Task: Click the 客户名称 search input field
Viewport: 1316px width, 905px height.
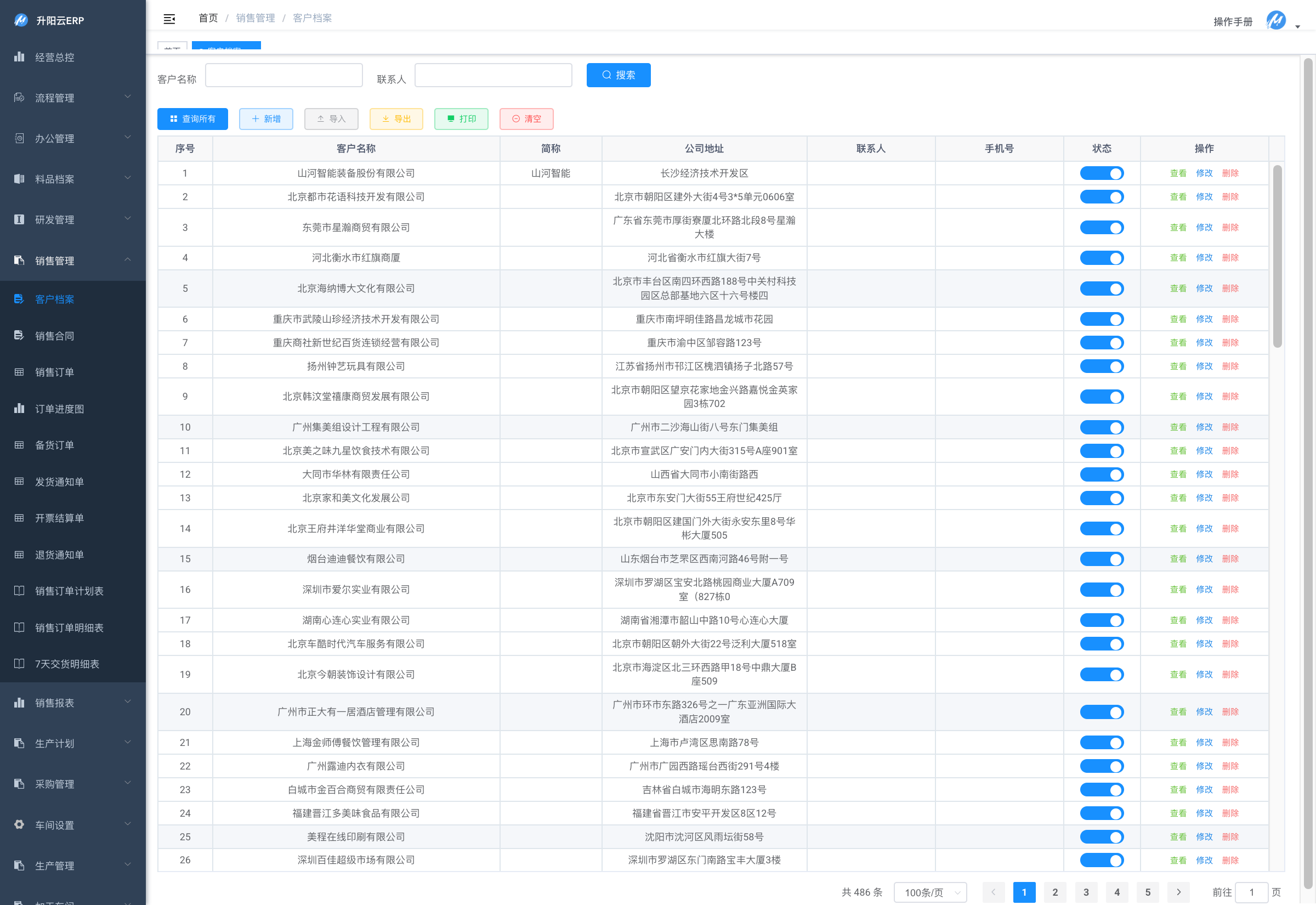Action: (x=283, y=76)
